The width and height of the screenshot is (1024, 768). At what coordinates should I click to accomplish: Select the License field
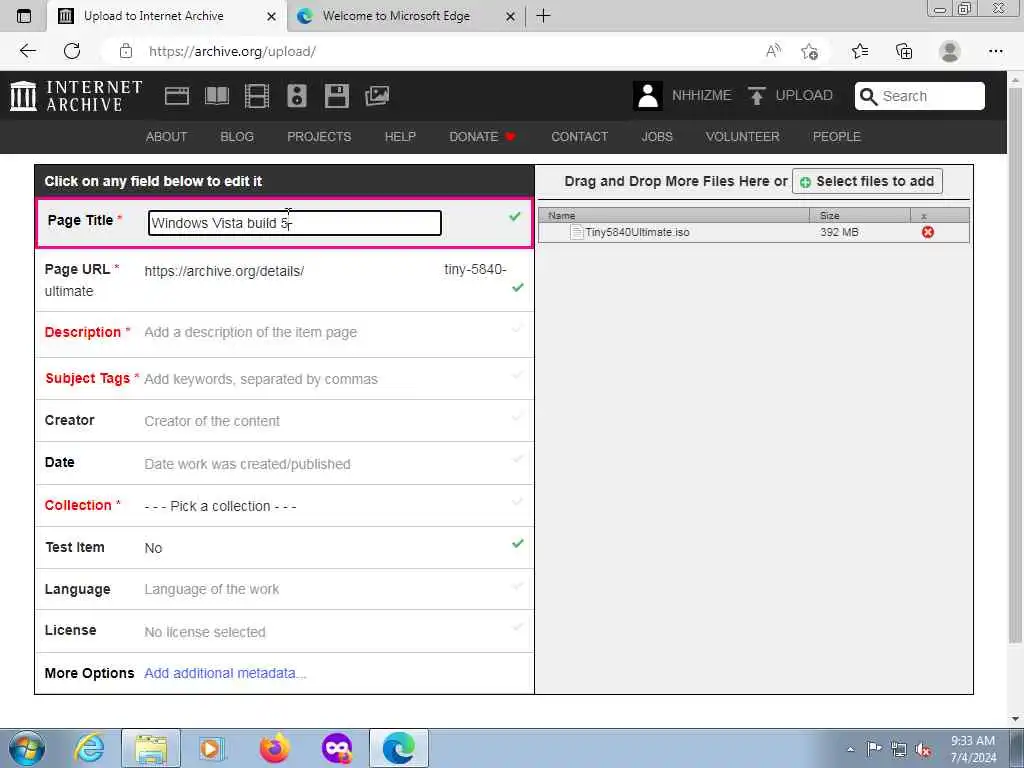click(x=284, y=632)
